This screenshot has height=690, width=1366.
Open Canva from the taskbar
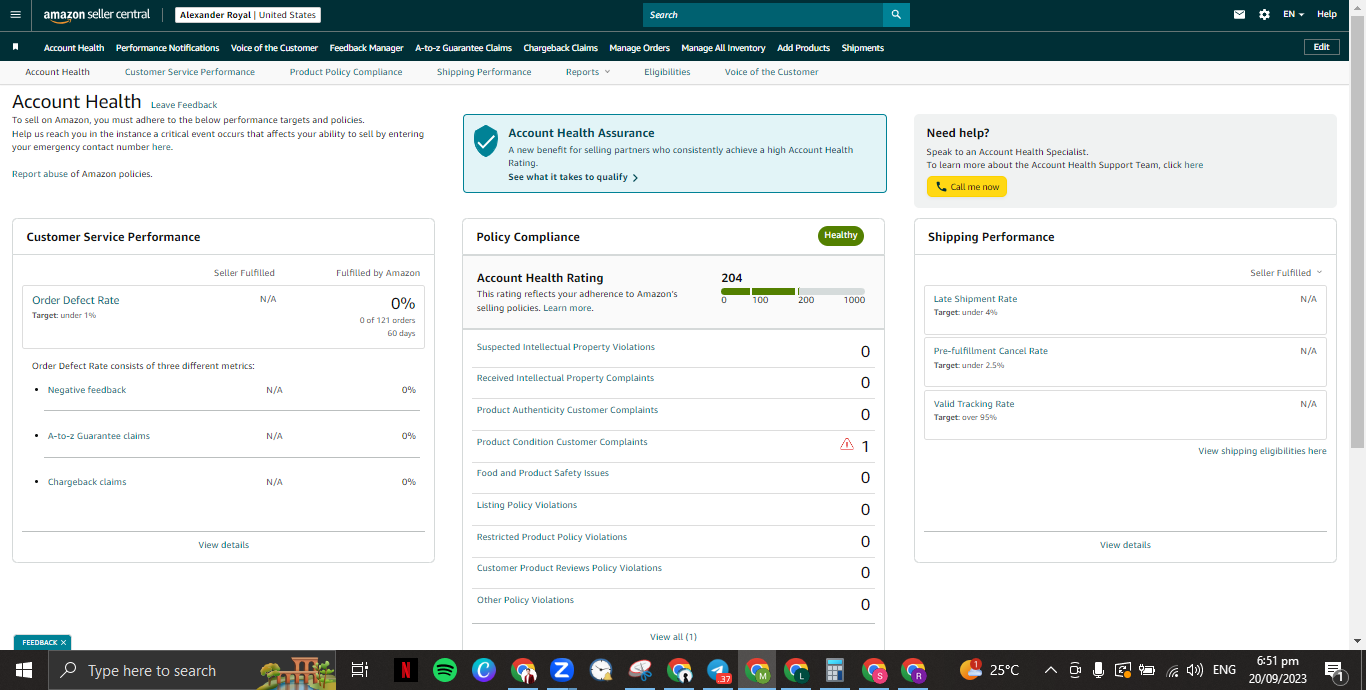tap(484, 670)
